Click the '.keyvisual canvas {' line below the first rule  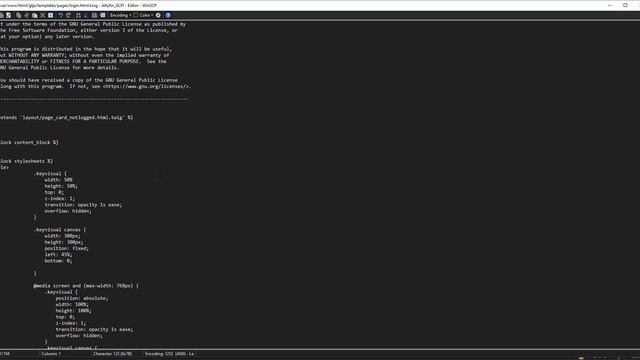coord(60,230)
